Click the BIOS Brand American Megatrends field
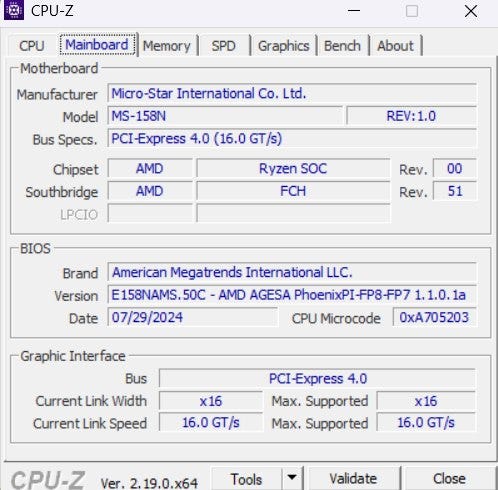The width and height of the screenshot is (498, 490). point(292,272)
